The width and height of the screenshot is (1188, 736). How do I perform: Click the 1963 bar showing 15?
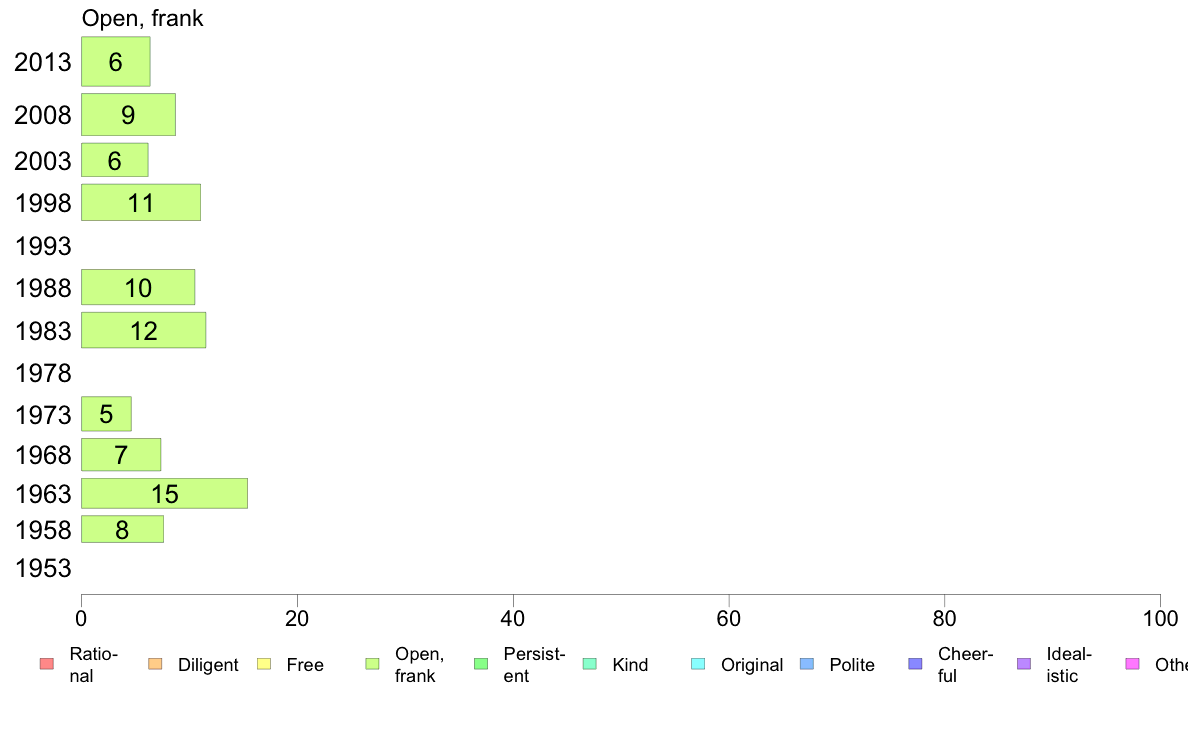point(164,493)
